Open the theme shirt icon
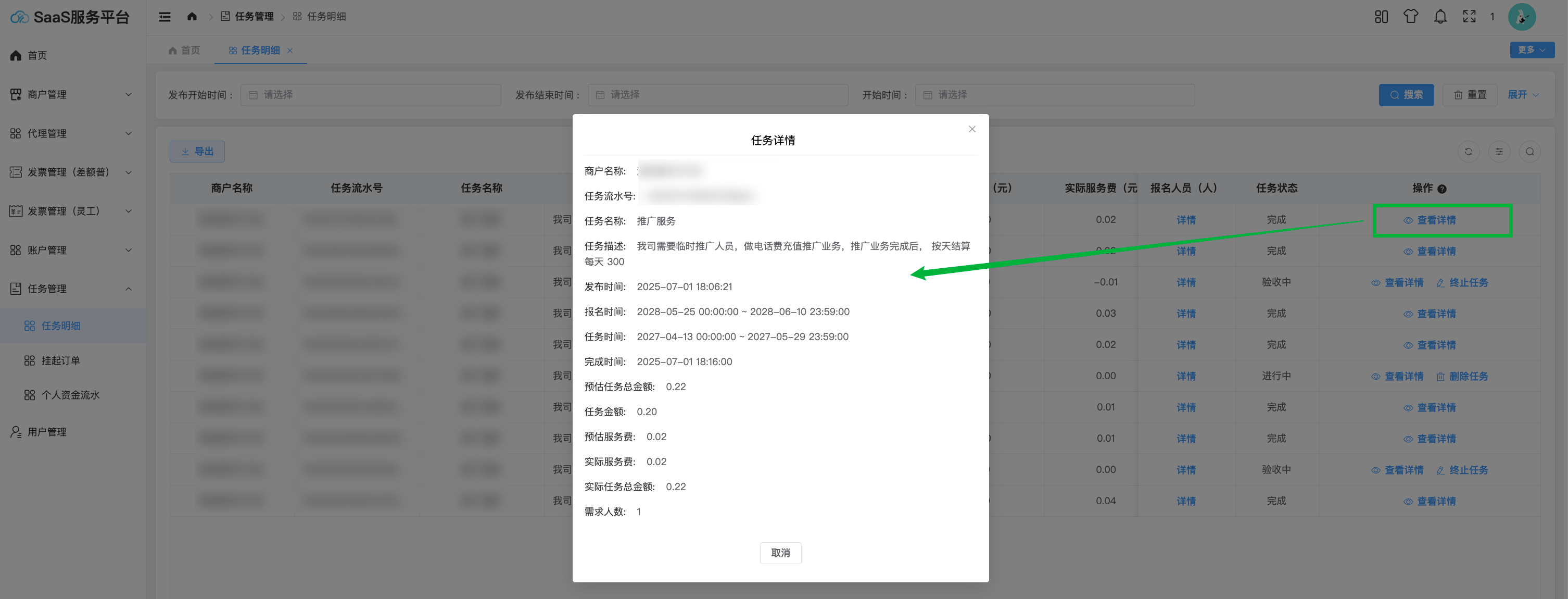Screen dimensions: 1568x599 1410,17
